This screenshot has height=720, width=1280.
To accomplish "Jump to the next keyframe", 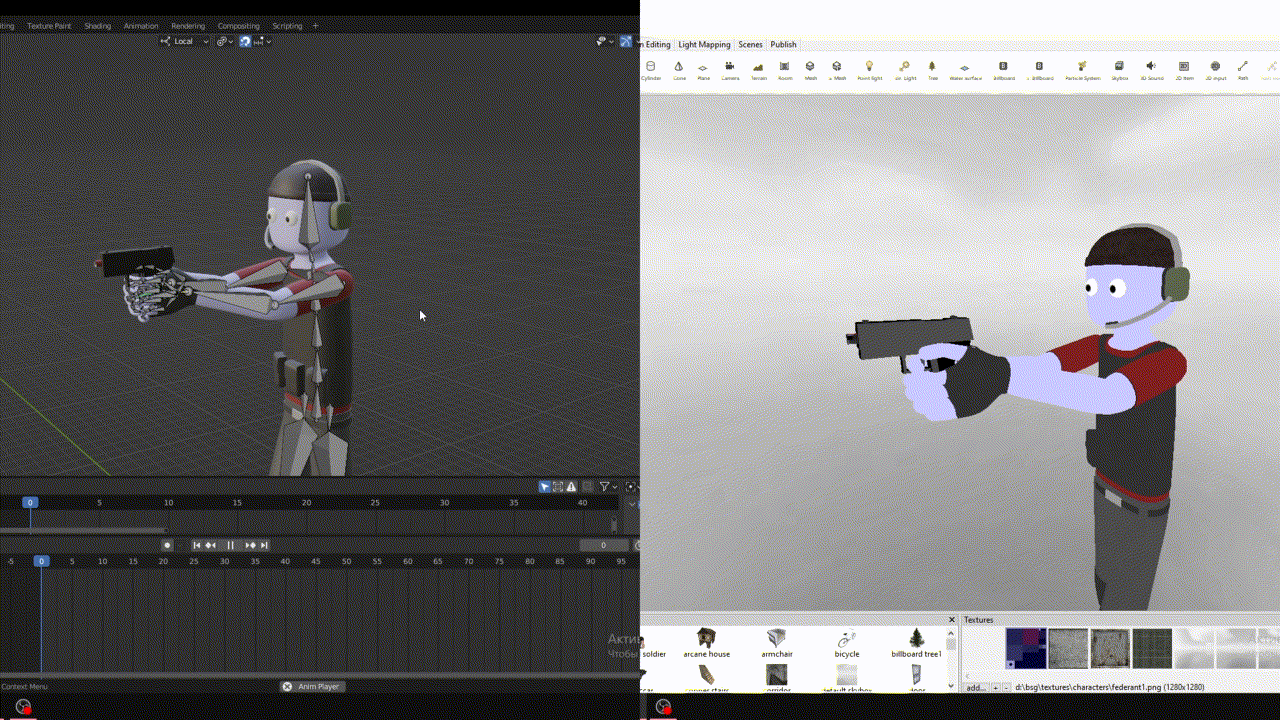I will pyautogui.click(x=250, y=545).
